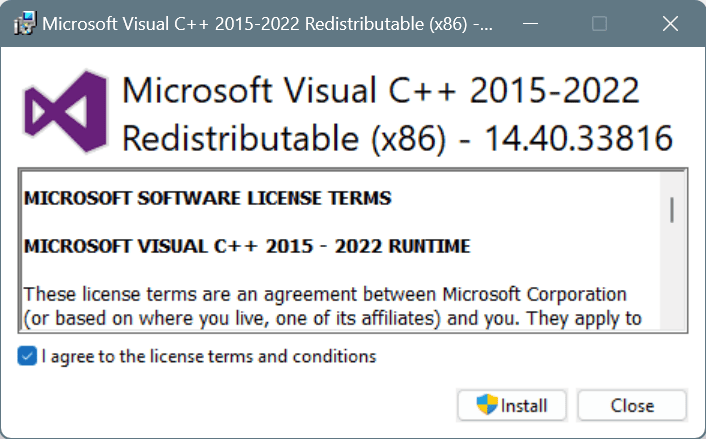
Task: Click the license text scrollbar thumb
Action: coord(672,210)
